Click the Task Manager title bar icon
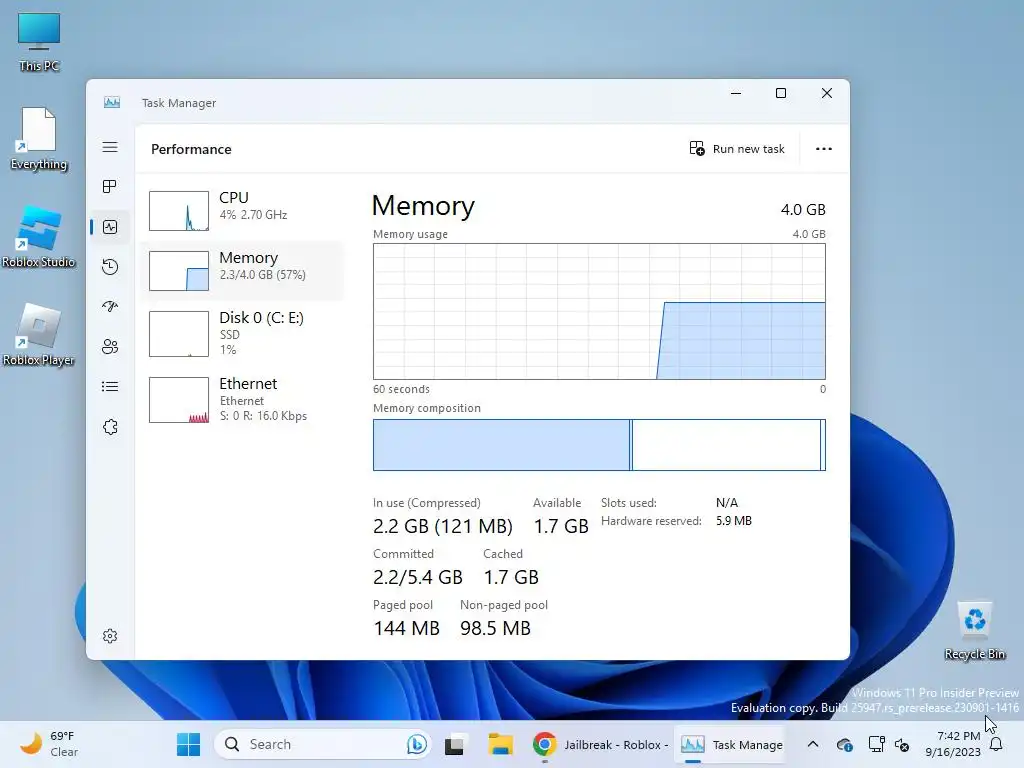 pyautogui.click(x=112, y=103)
